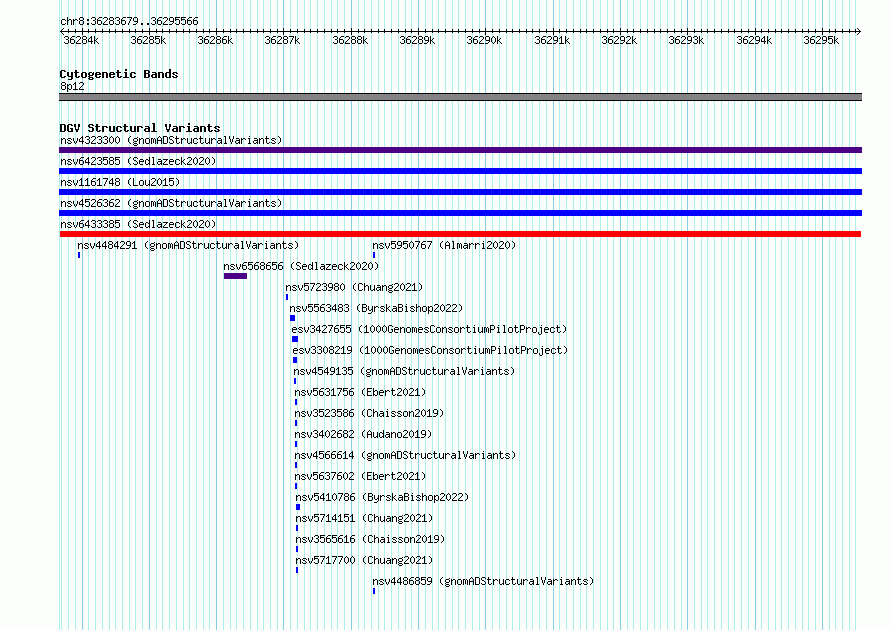Image resolution: width=890 pixels, height=630 pixels.
Task: Click the nsv3402682 small blue marker
Action: pyautogui.click(x=296, y=444)
